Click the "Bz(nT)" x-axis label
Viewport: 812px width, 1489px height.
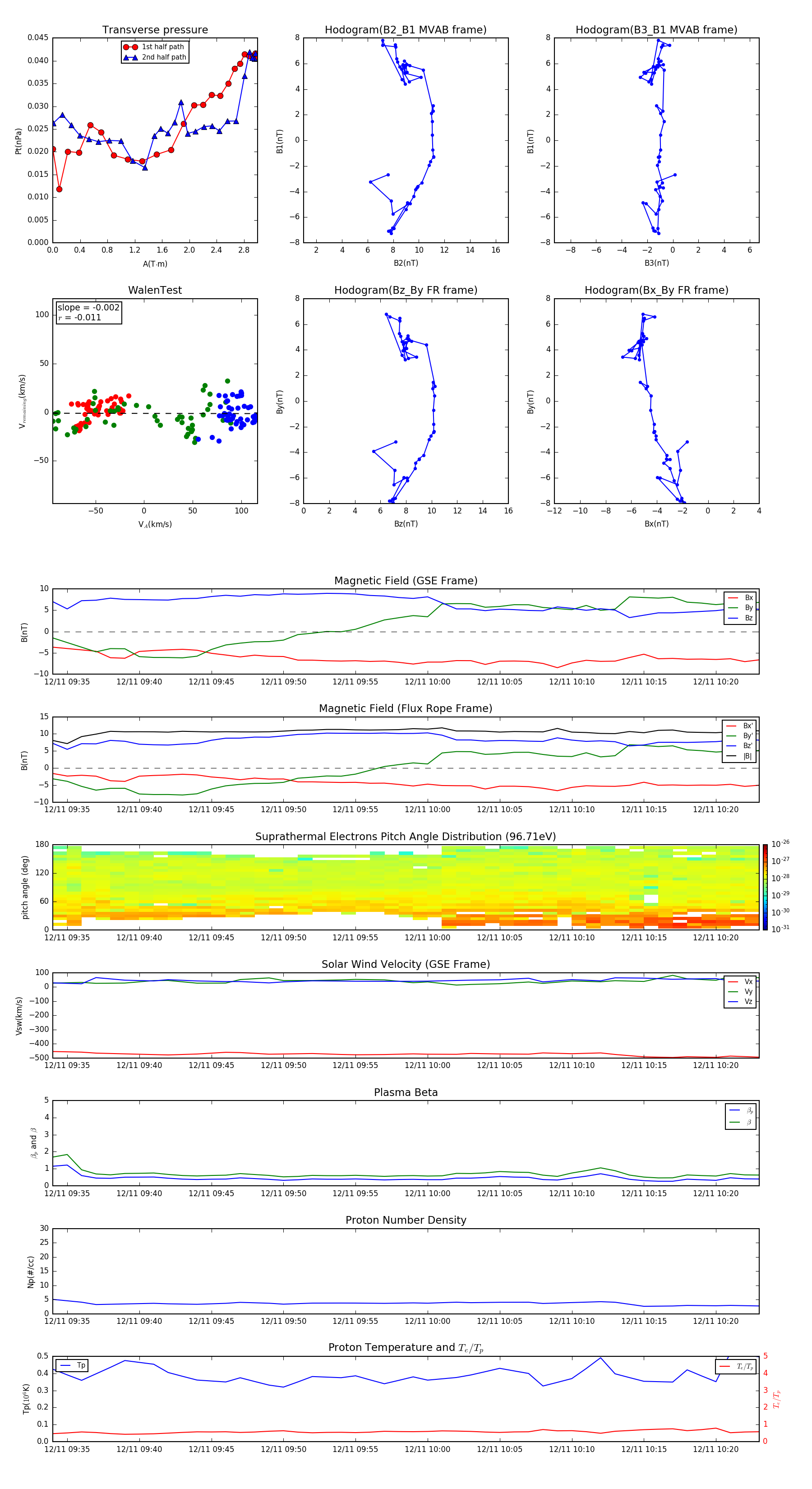[x=406, y=524]
